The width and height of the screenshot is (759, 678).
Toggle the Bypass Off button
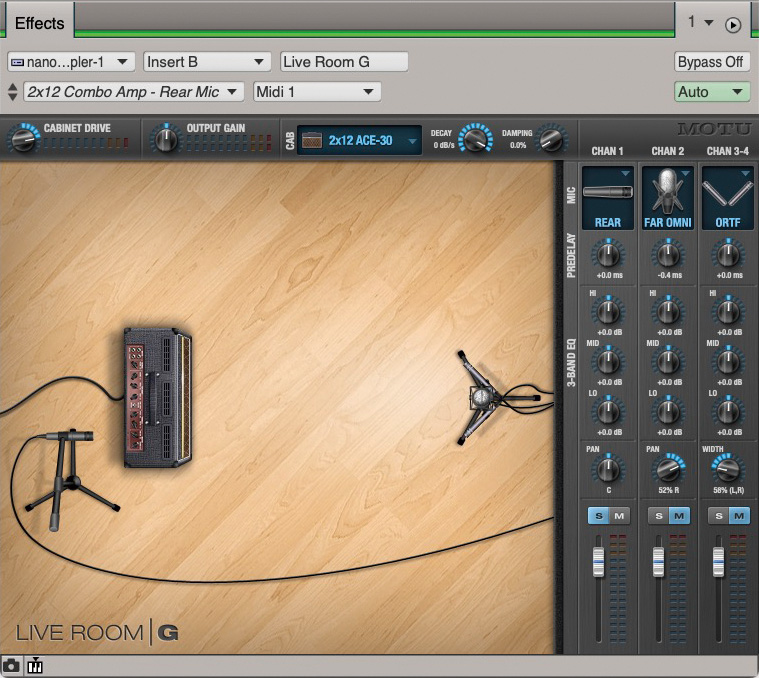pyautogui.click(x=711, y=62)
